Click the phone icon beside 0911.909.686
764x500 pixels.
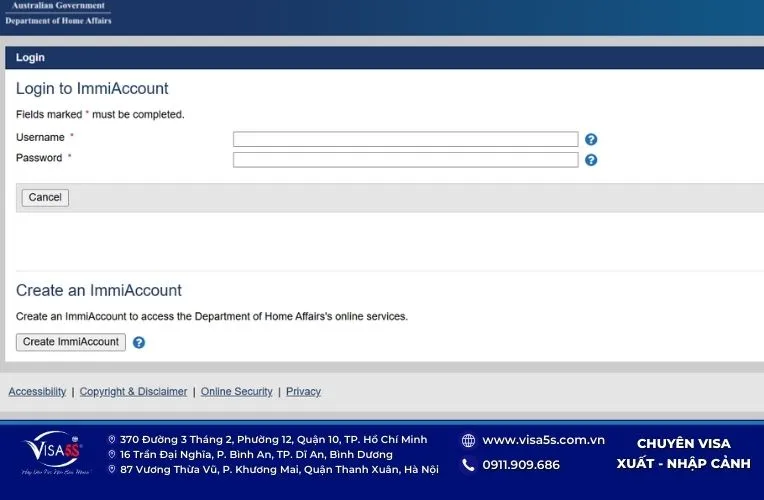468,465
